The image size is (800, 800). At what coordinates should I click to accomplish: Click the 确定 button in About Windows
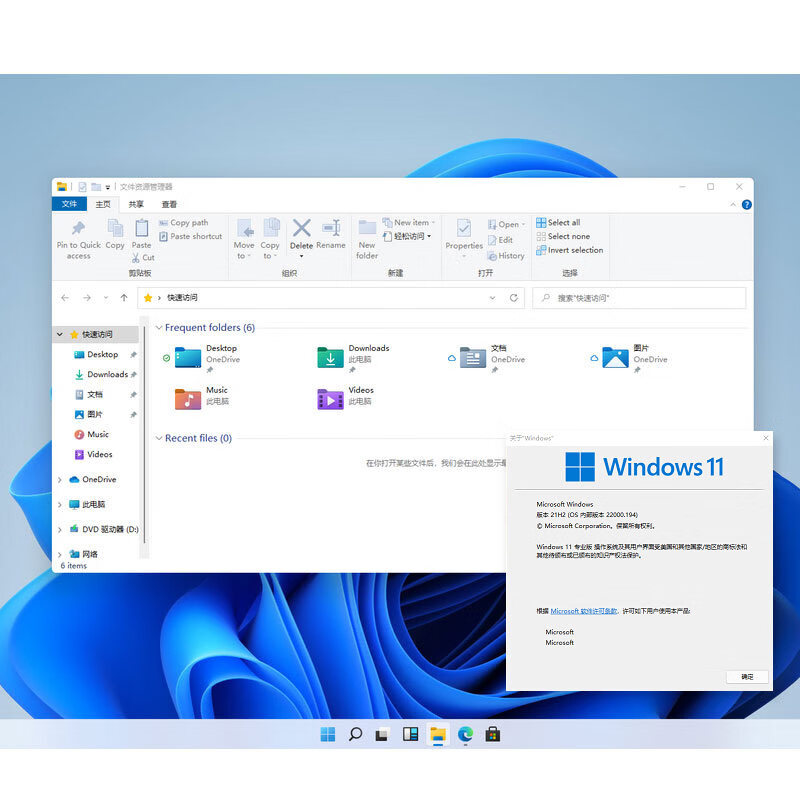pyautogui.click(x=747, y=676)
